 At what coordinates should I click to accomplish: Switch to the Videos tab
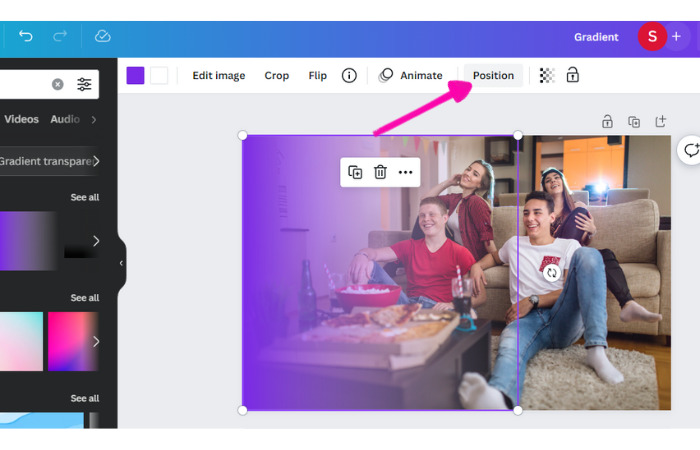pyautogui.click(x=21, y=119)
